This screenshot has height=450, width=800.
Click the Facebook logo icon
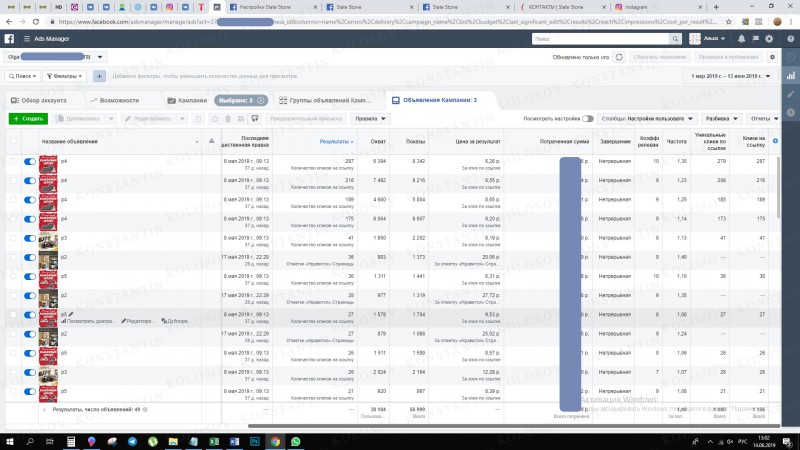[x=9, y=39]
